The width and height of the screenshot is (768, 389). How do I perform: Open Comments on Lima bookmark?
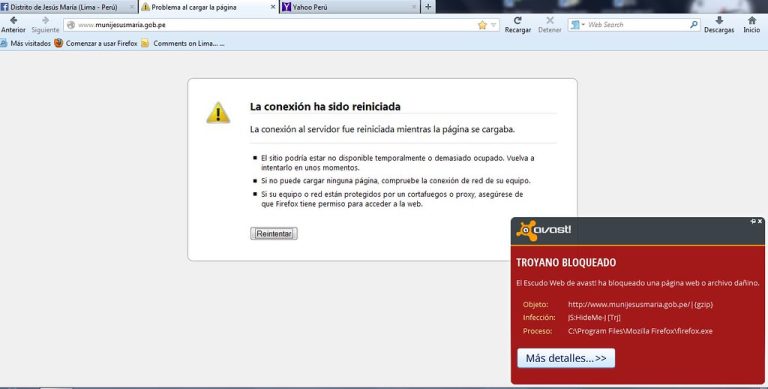pos(183,43)
